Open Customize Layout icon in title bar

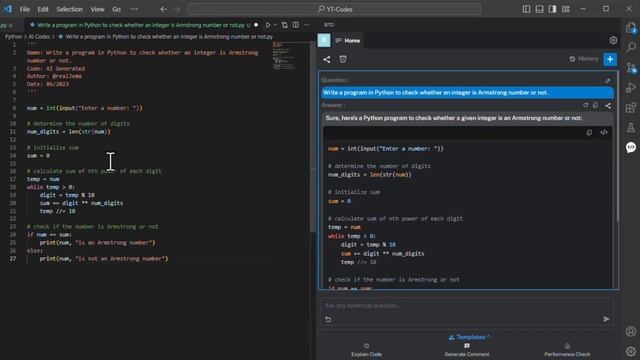[x=565, y=9]
